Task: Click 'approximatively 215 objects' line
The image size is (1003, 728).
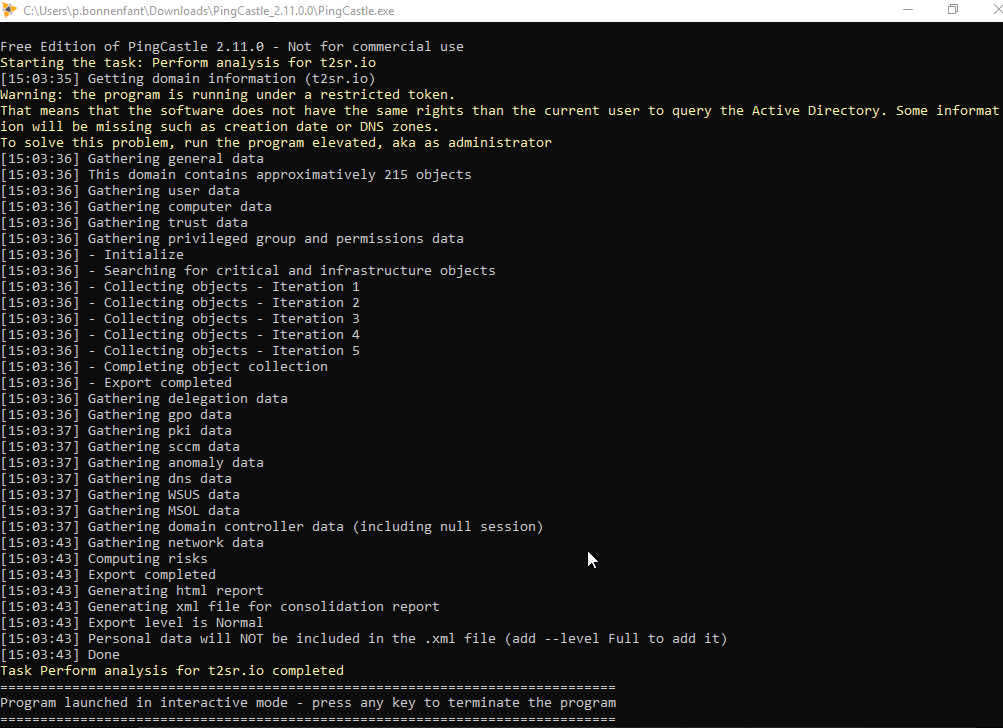Action: click(x=236, y=175)
